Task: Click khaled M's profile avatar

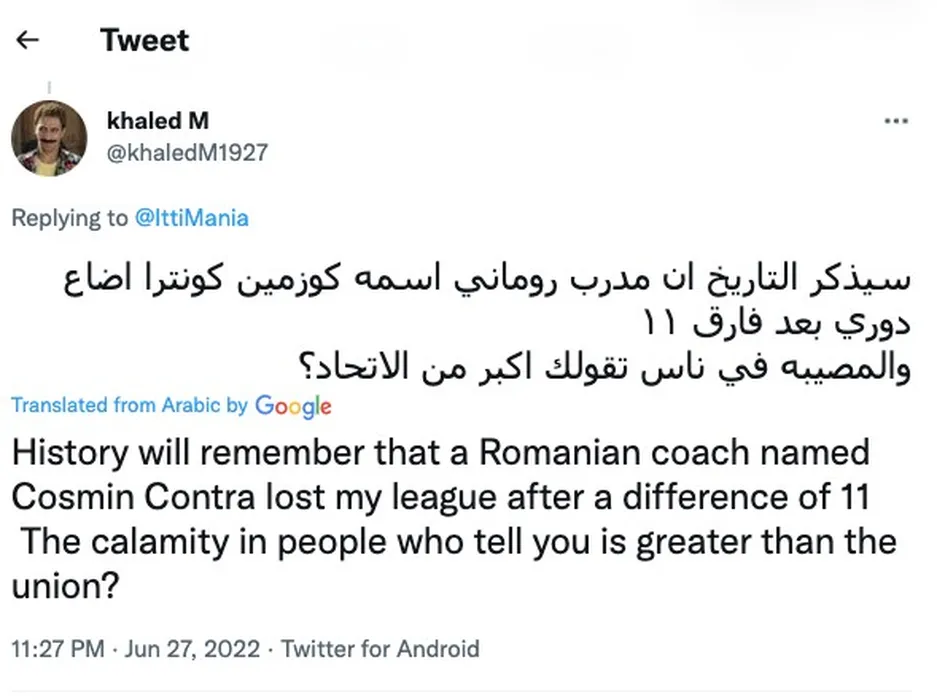Action: tap(49, 138)
